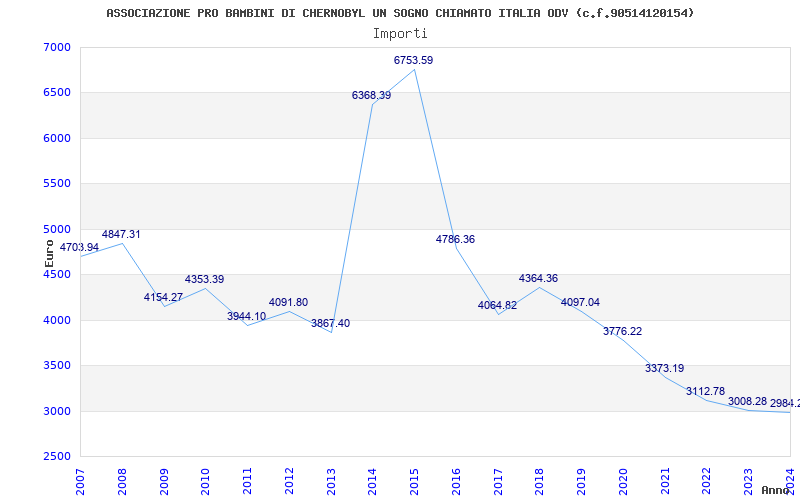Select the y-axis 3000 tick label
The image size is (800, 500).
(x=55, y=411)
